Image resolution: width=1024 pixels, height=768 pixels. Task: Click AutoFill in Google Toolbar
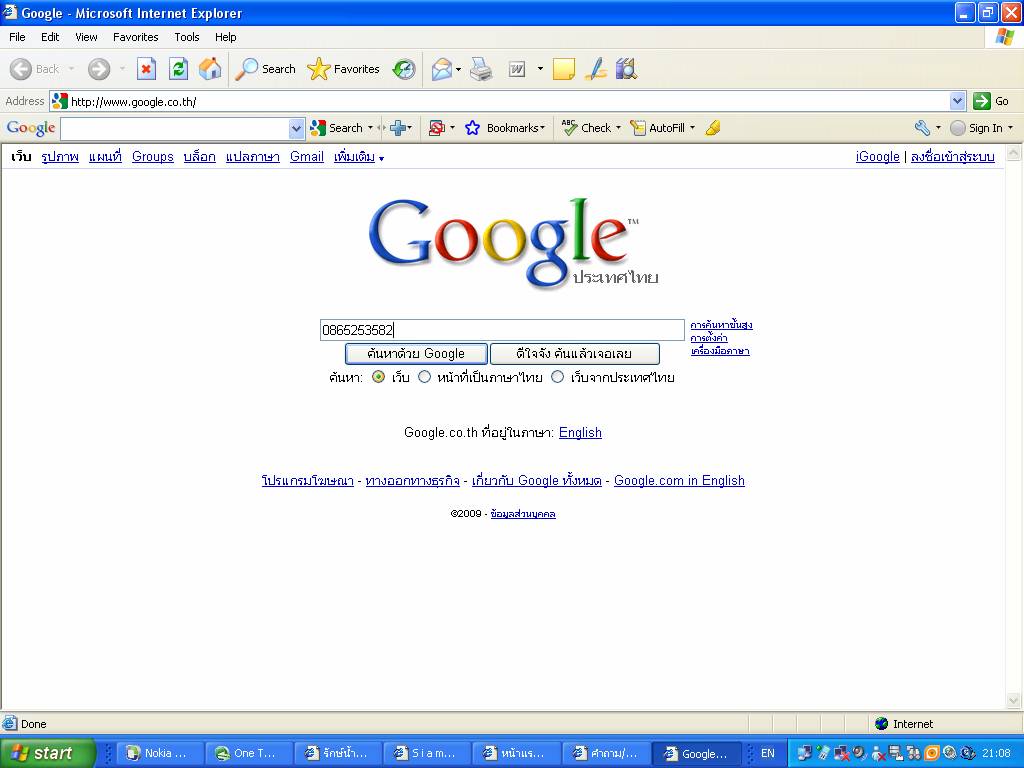pyautogui.click(x=658, y=128)
